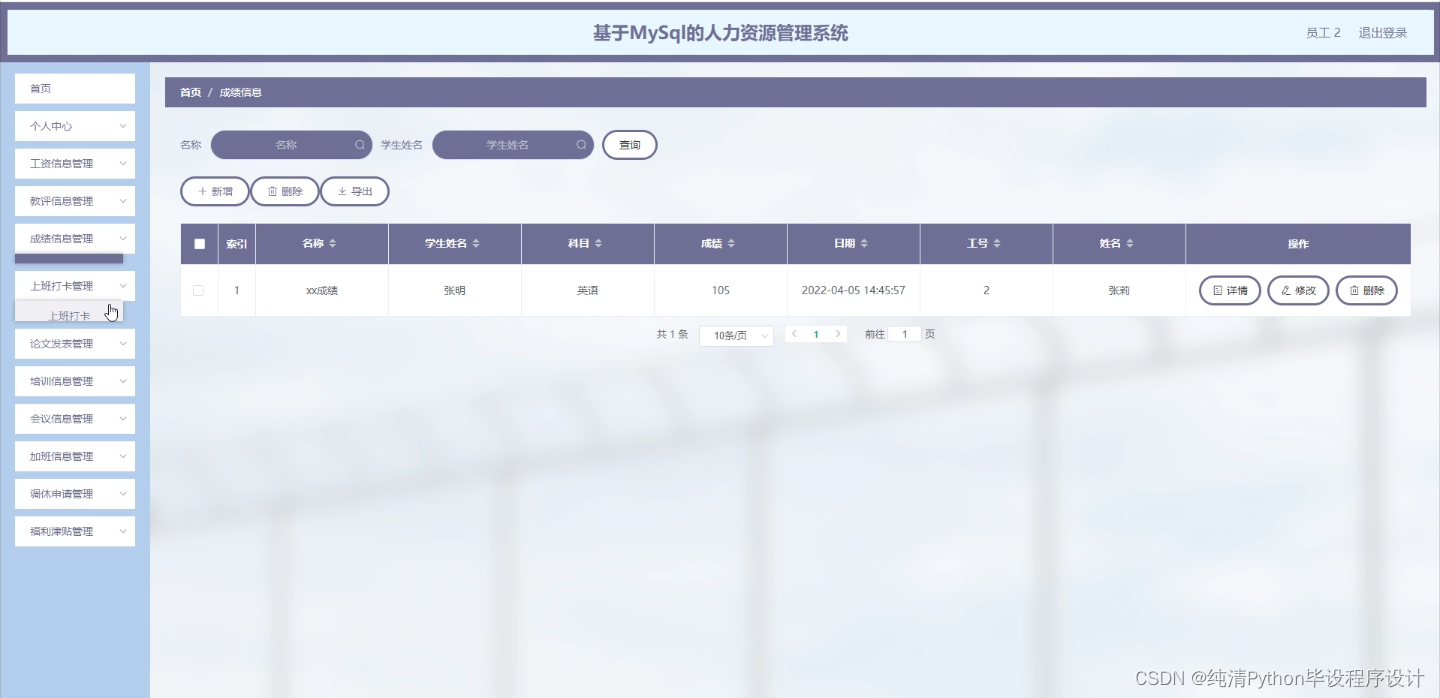Viewport: 1440px width, 698px height.
Task: Click the 张莉 name cell
Action: click(1119, 291)
